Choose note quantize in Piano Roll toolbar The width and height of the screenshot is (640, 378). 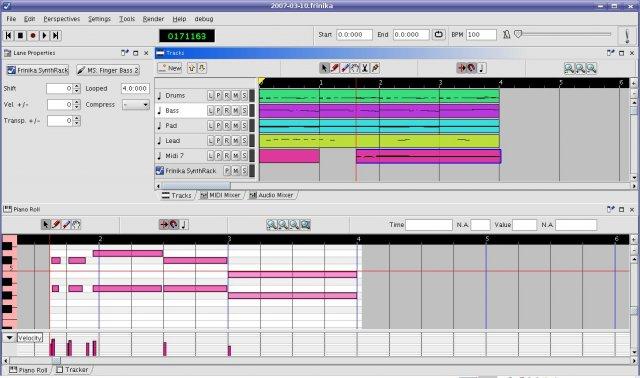click(184, 225)
